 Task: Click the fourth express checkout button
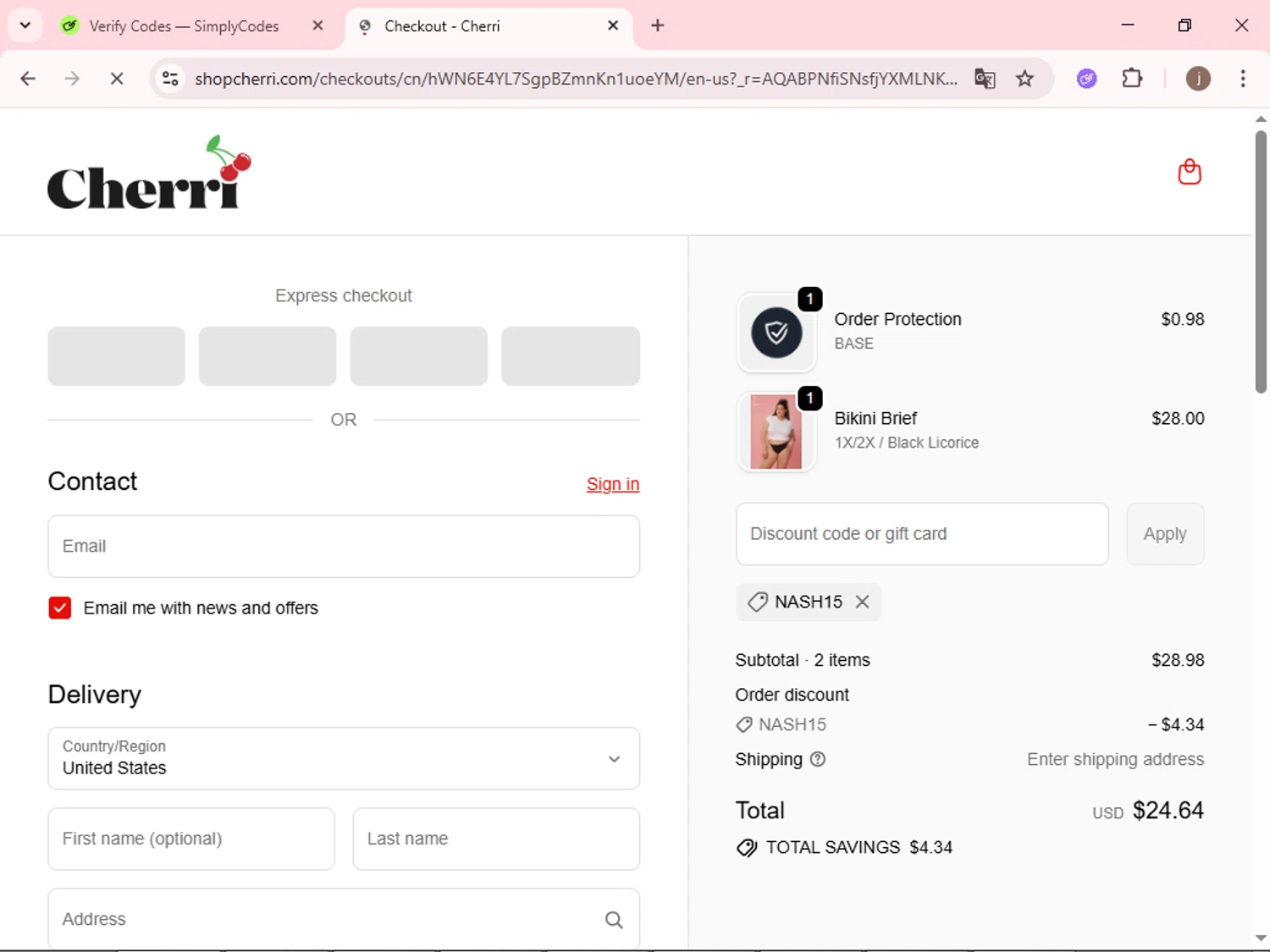(x=571, y=356)
